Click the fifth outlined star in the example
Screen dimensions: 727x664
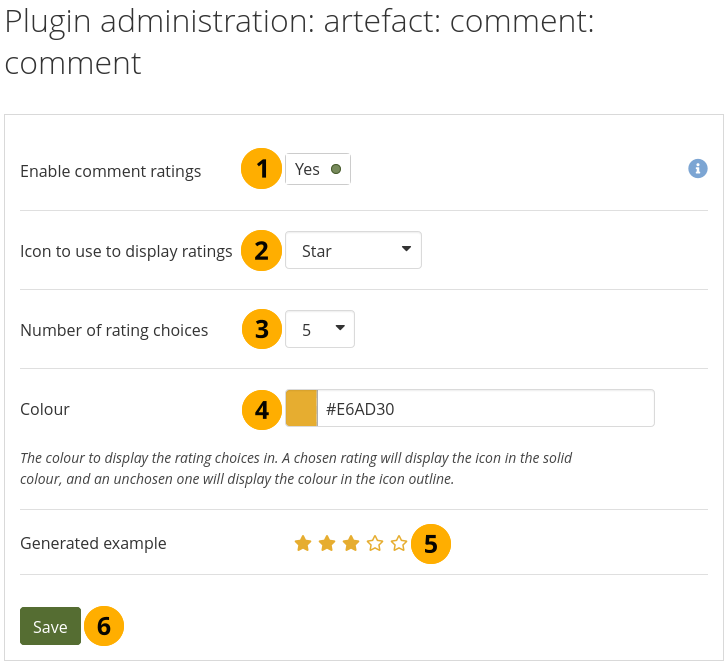[x=399, y=543]
